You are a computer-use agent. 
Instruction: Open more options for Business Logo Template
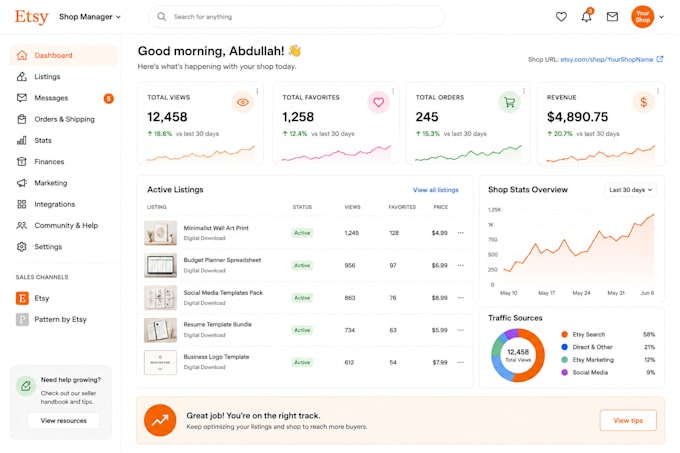461,362
